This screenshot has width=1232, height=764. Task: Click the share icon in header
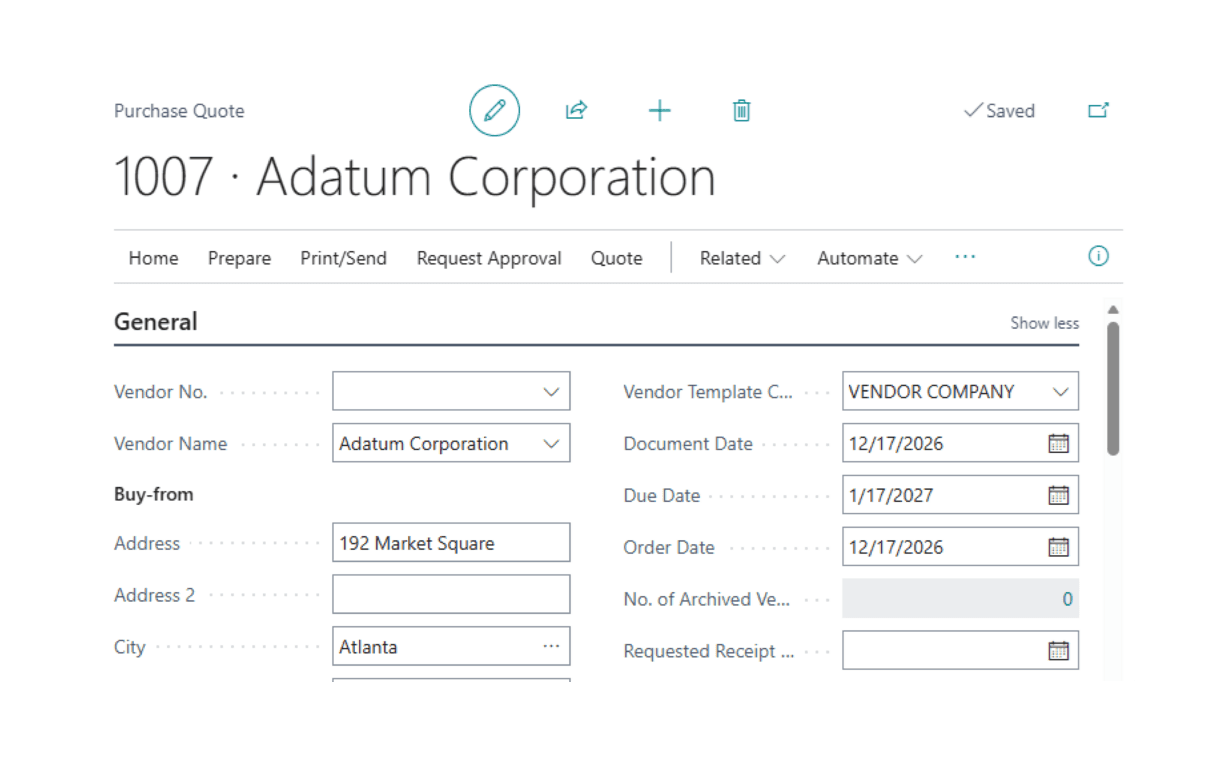coord(576,111)
